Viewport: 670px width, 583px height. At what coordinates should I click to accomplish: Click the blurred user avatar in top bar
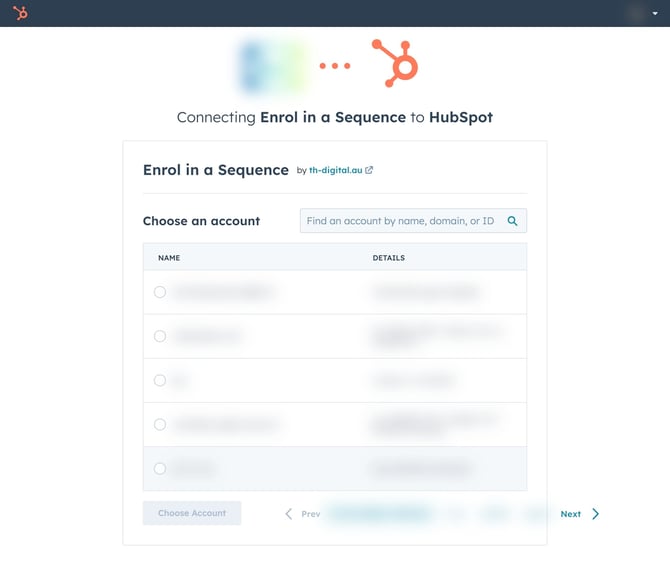click(637, 13)
